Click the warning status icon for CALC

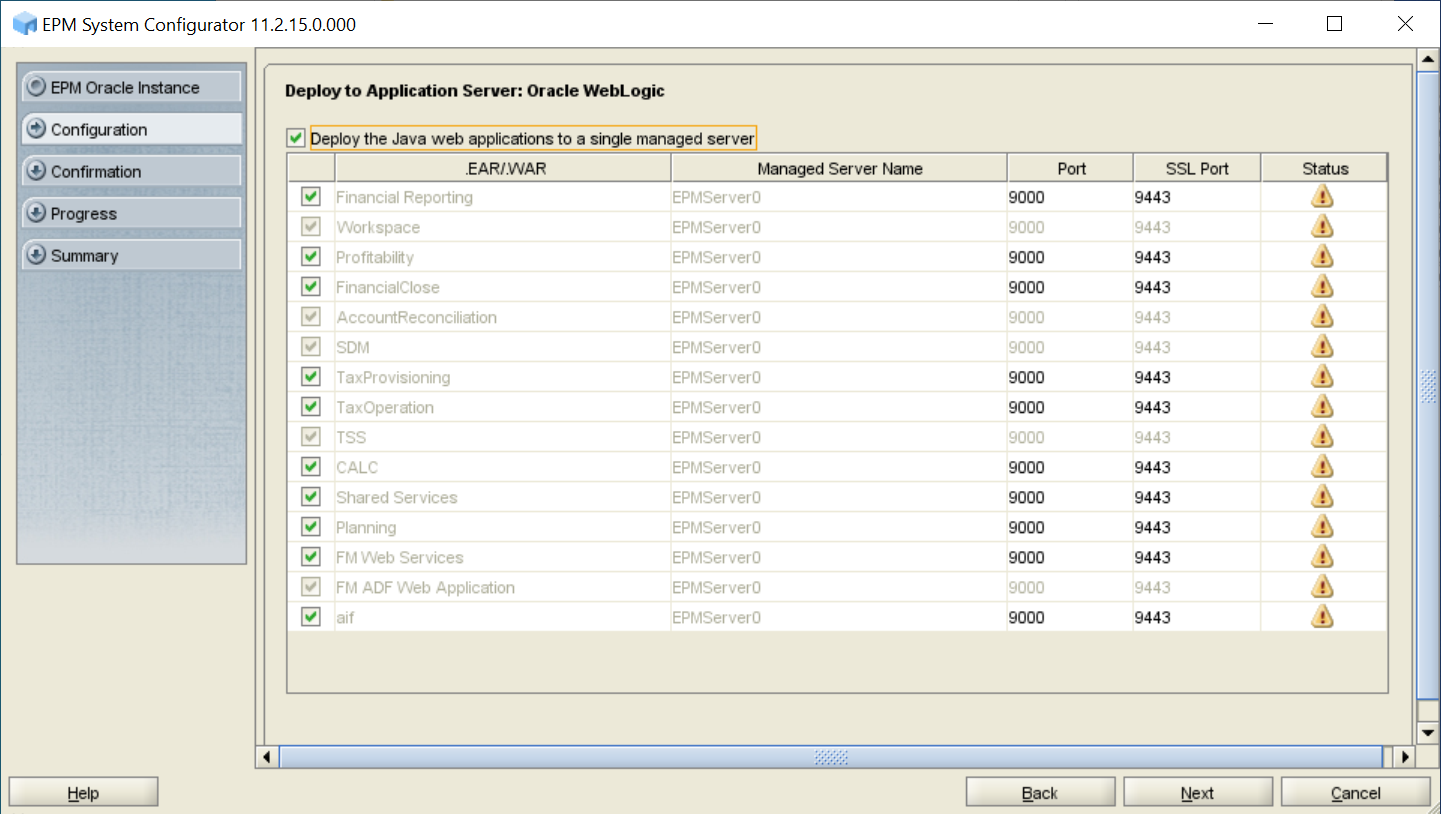tap(1322, 466)
